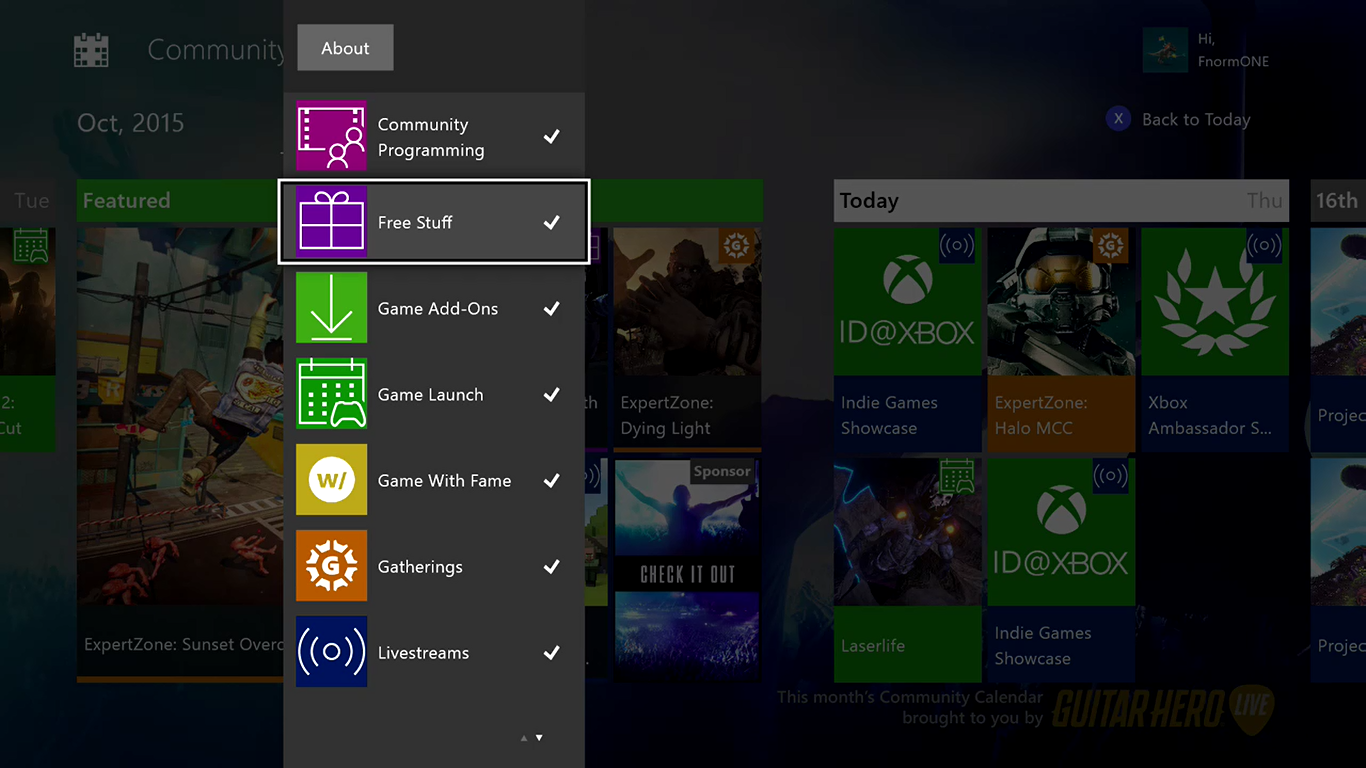Uncheck the Gatherings filter checkmark
This screenshot has width=1366, height=768.
(x=551, y=566)
